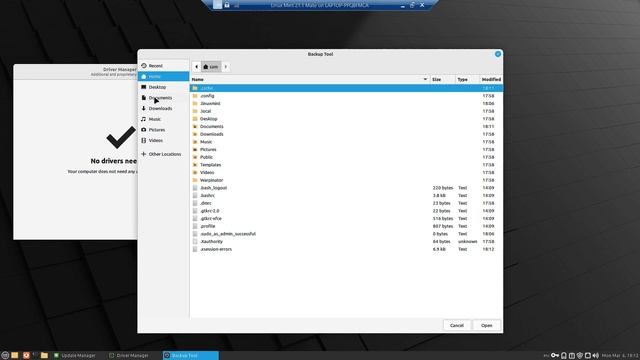The width and height of the screenshot is (640, 360).
Task: Open the folder launcher next to the terminal icon
Action: tap(44, 356)
